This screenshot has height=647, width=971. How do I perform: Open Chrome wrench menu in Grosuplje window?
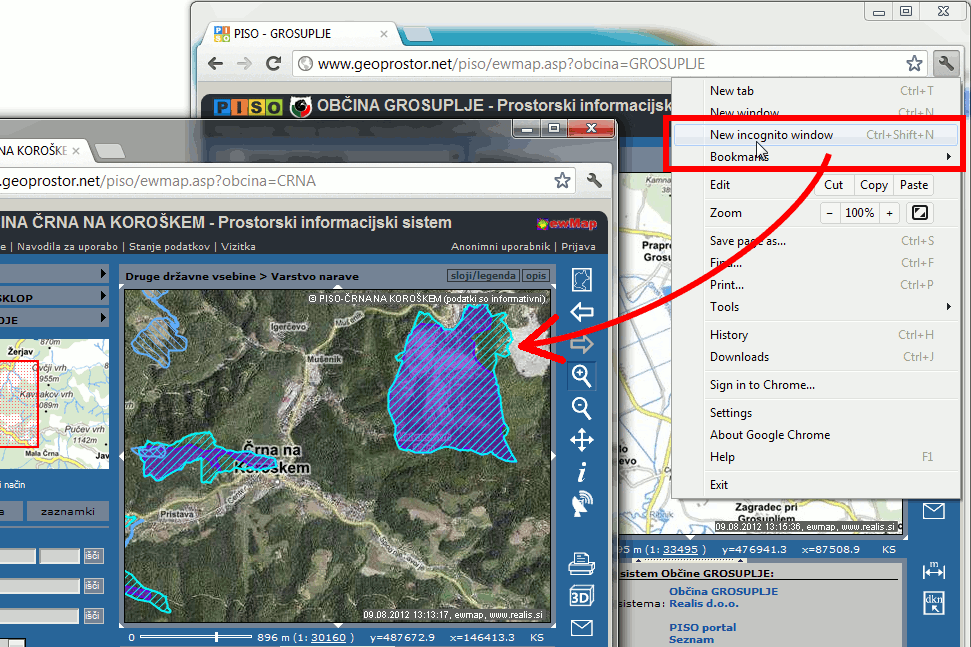coord(945,64)
